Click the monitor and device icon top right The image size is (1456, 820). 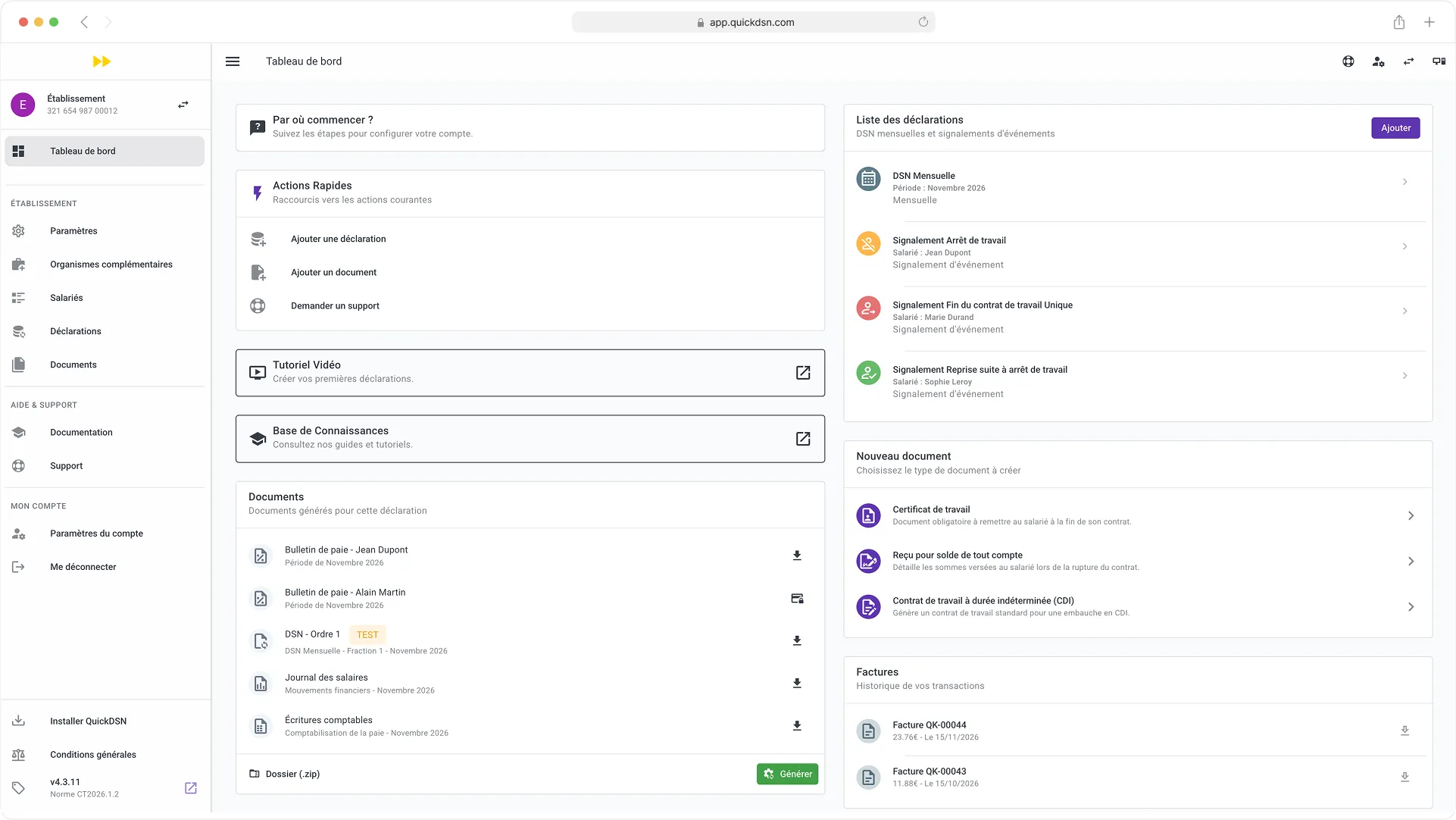[x=1438, y=61]
